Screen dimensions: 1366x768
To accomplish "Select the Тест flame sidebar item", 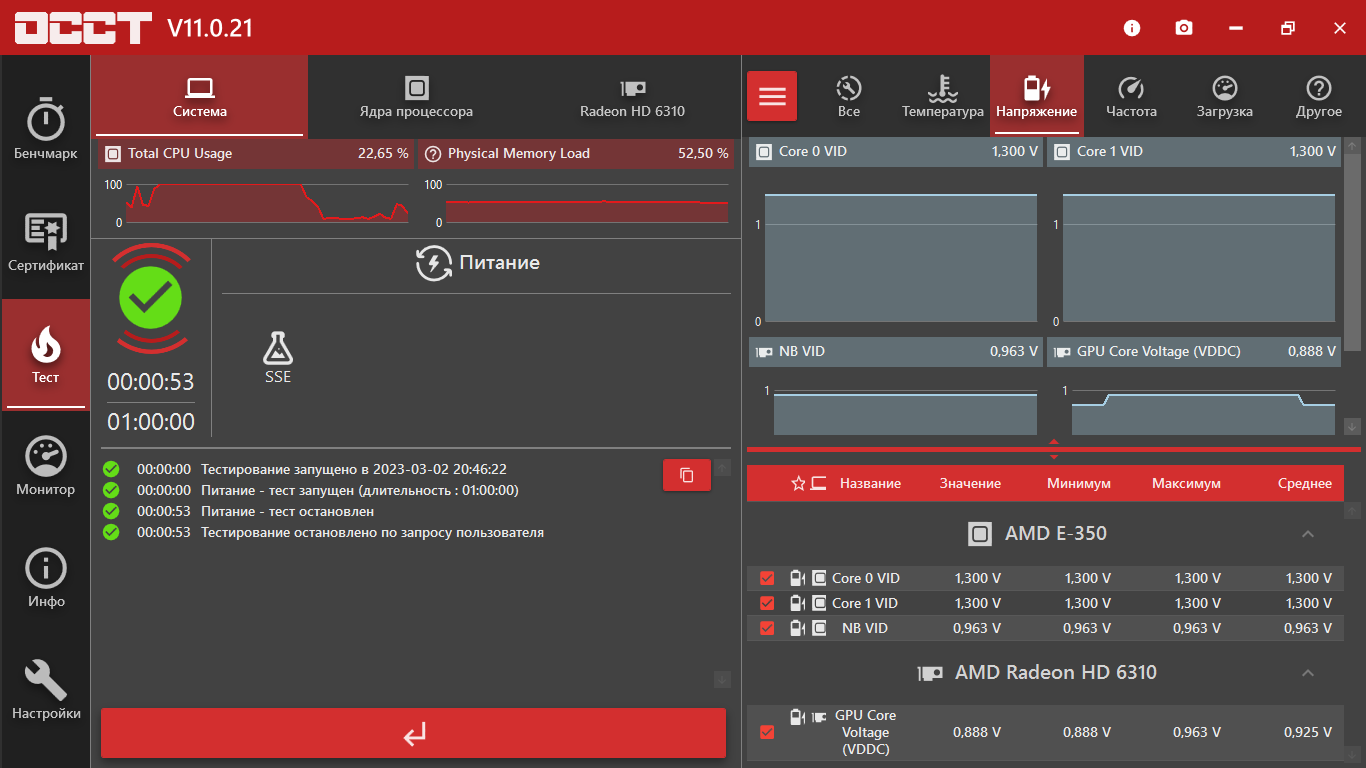I will coord(45,355).
